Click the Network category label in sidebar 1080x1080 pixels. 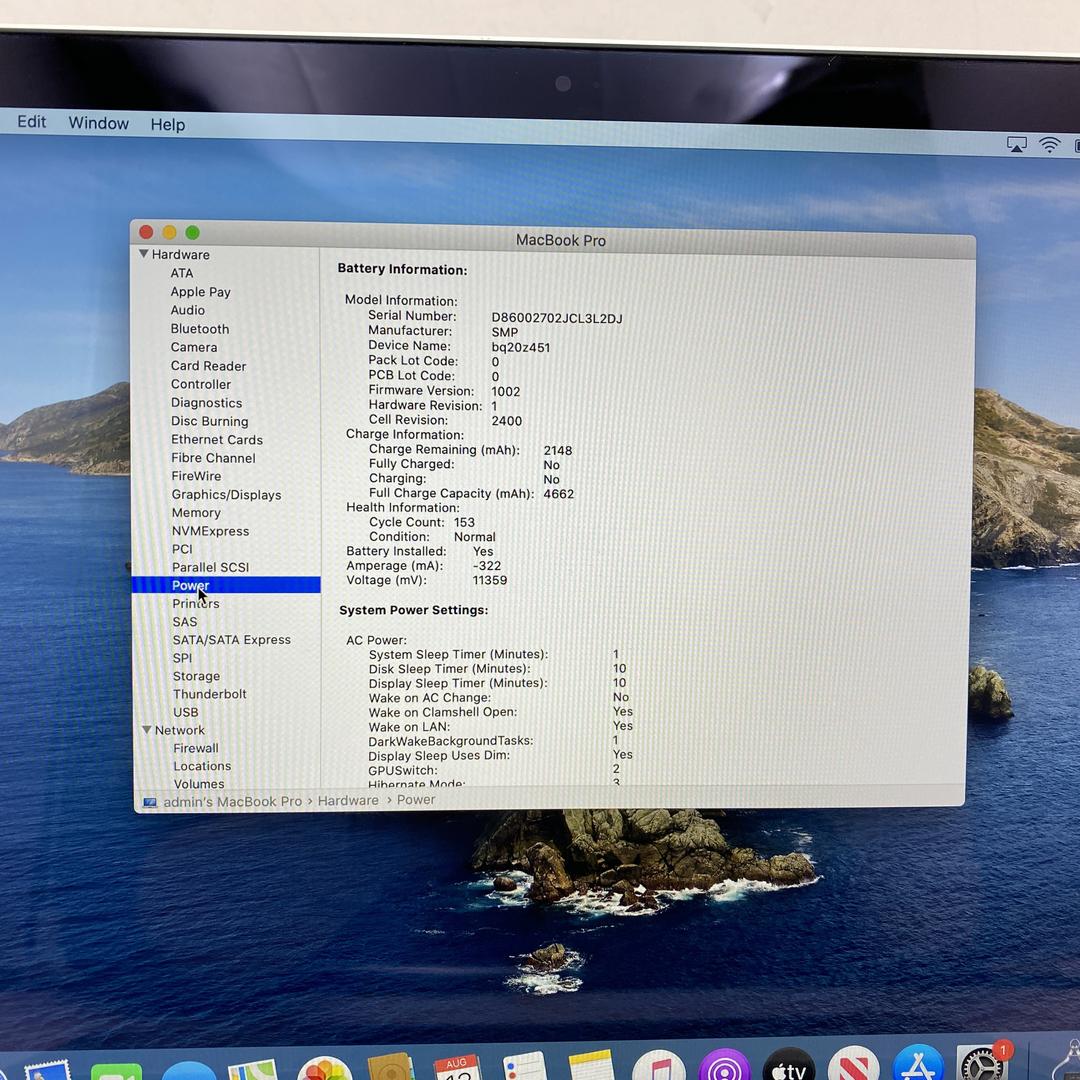click(179, 730)
